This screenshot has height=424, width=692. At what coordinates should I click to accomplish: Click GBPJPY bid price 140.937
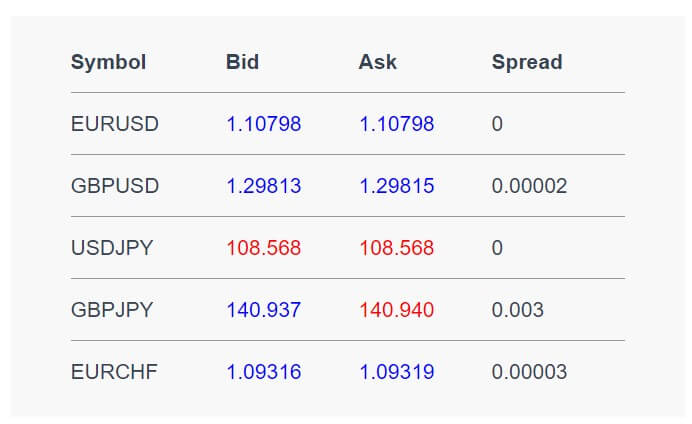click(264, 310)
